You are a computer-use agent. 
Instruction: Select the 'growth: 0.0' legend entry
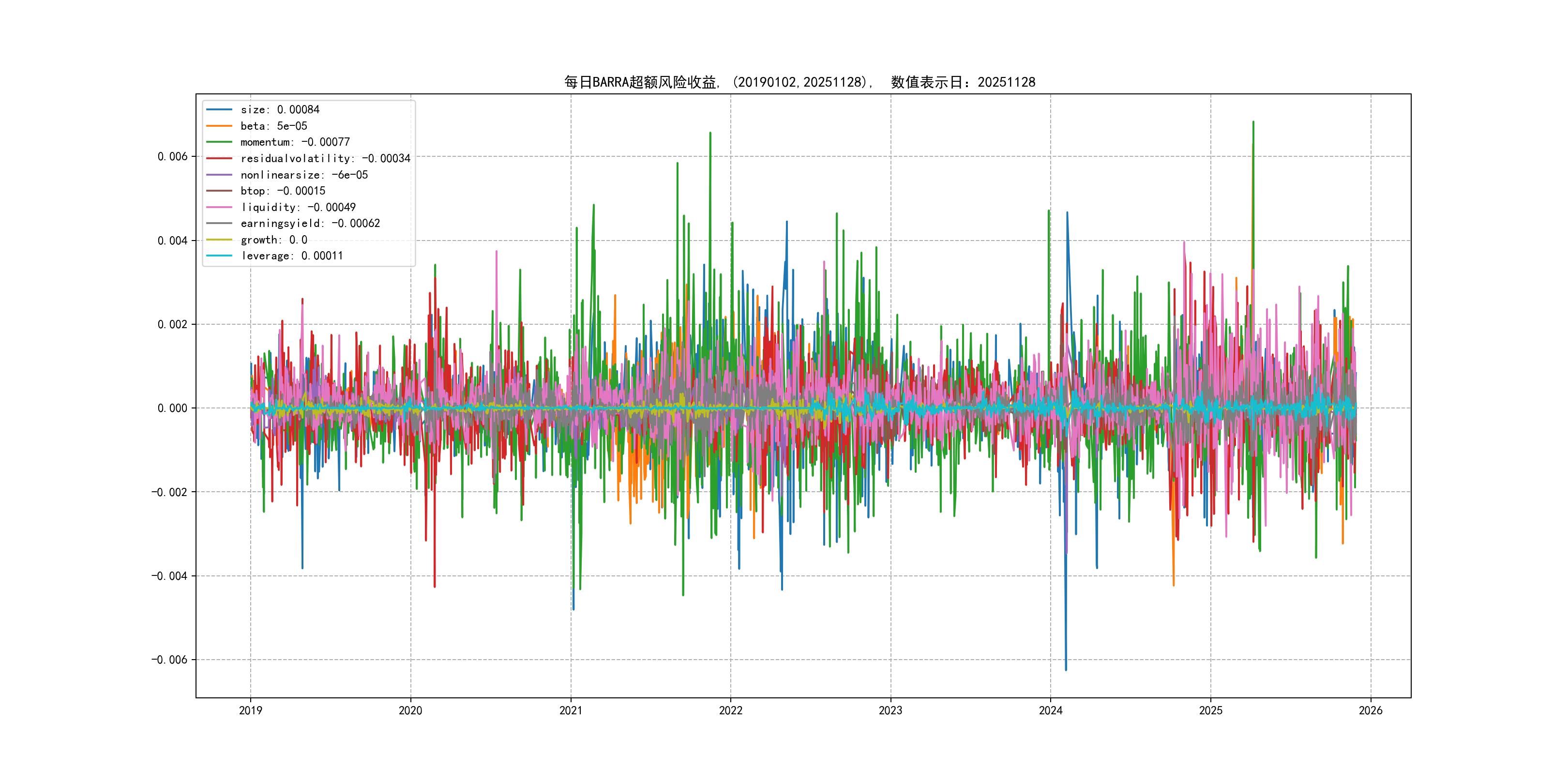point(273,240)
